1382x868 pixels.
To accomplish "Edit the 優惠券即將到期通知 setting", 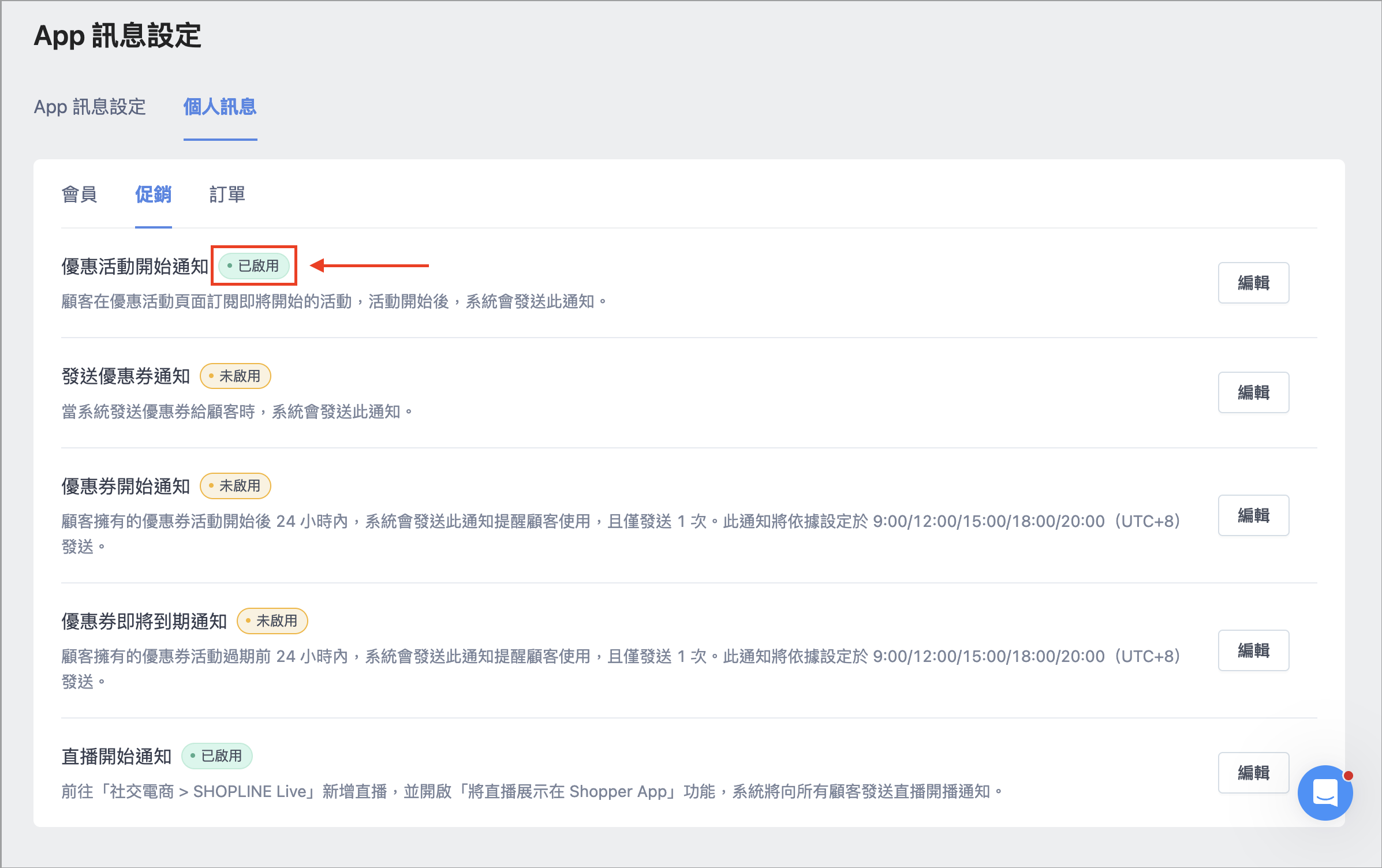I will [x=1253, y=650].
